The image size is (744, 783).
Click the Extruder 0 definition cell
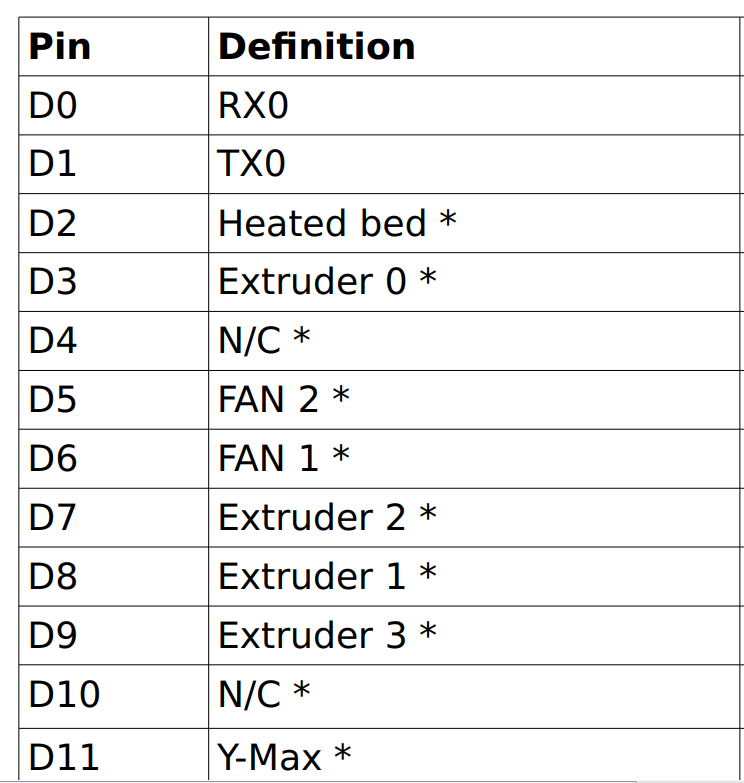click(x=327, y=282)
